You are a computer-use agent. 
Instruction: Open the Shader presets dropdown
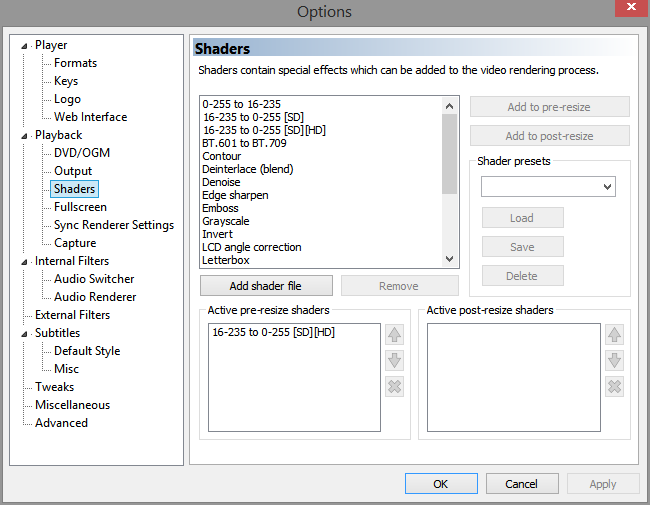click(548, 187)
